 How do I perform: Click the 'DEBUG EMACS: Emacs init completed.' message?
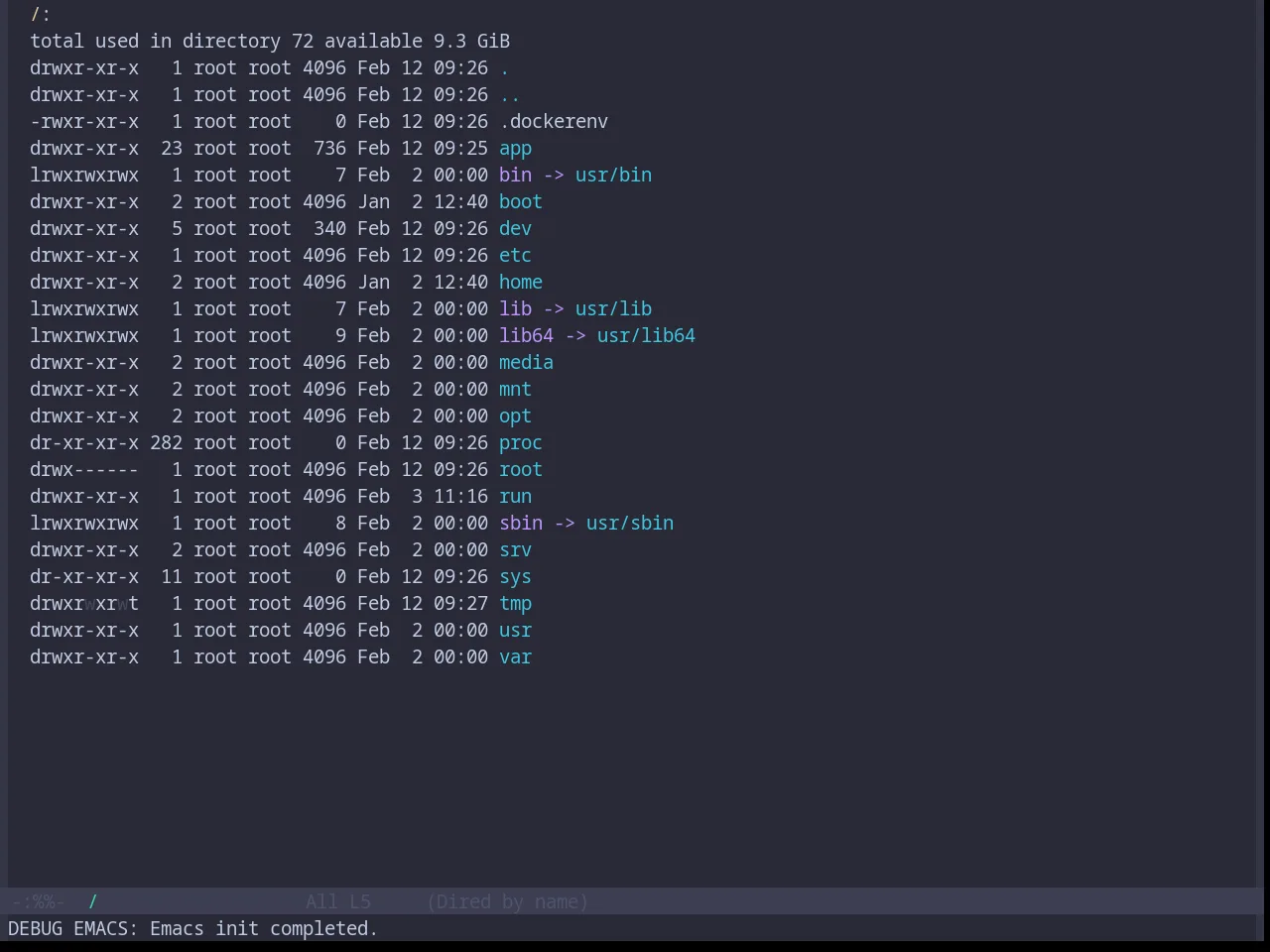click(193, 929)
